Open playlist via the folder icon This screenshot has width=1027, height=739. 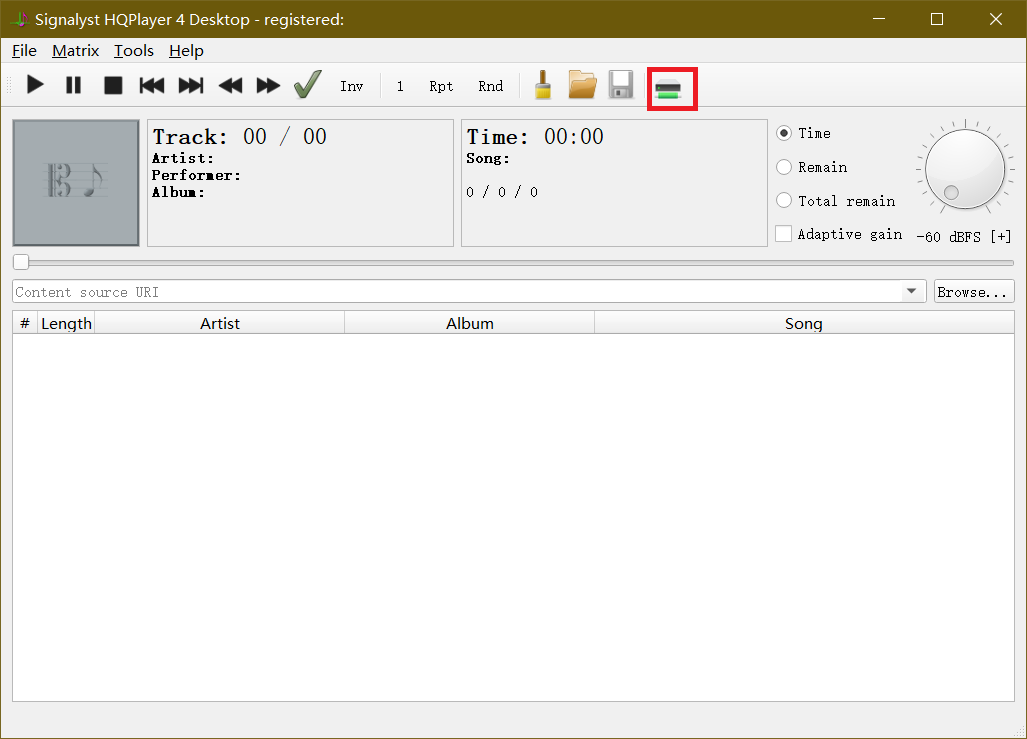pos(582,86)
